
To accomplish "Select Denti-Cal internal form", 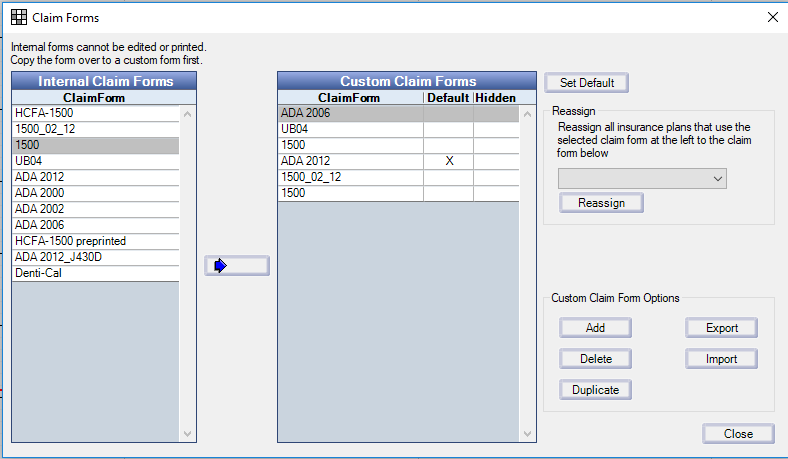I will (95, 273).
